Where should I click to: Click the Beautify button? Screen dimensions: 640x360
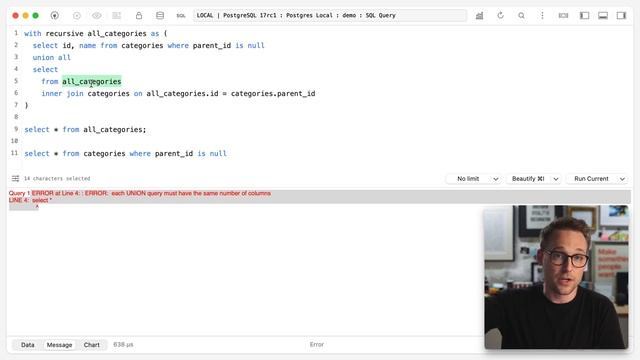pyautogui.click(x=528, y=179)
